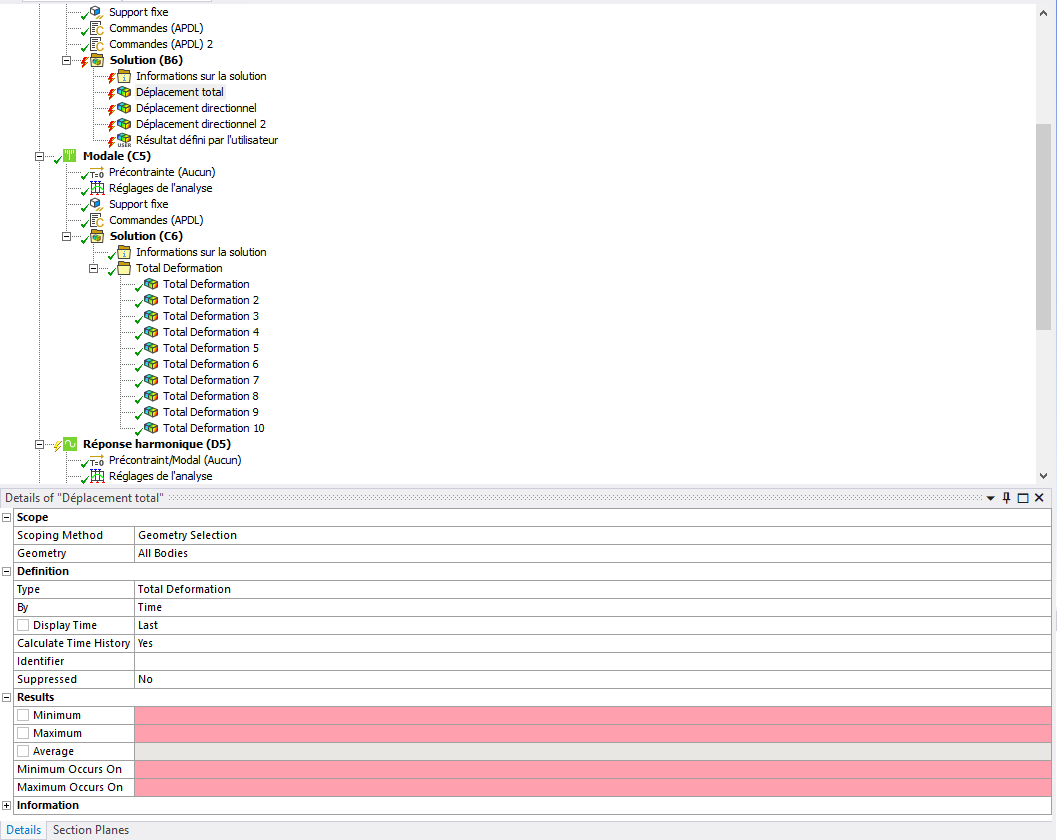Viewport: 1057px width, 840px height.
Task: Click the Informations sur la solution icon under Solution (C6)
Action: (124, 252)
